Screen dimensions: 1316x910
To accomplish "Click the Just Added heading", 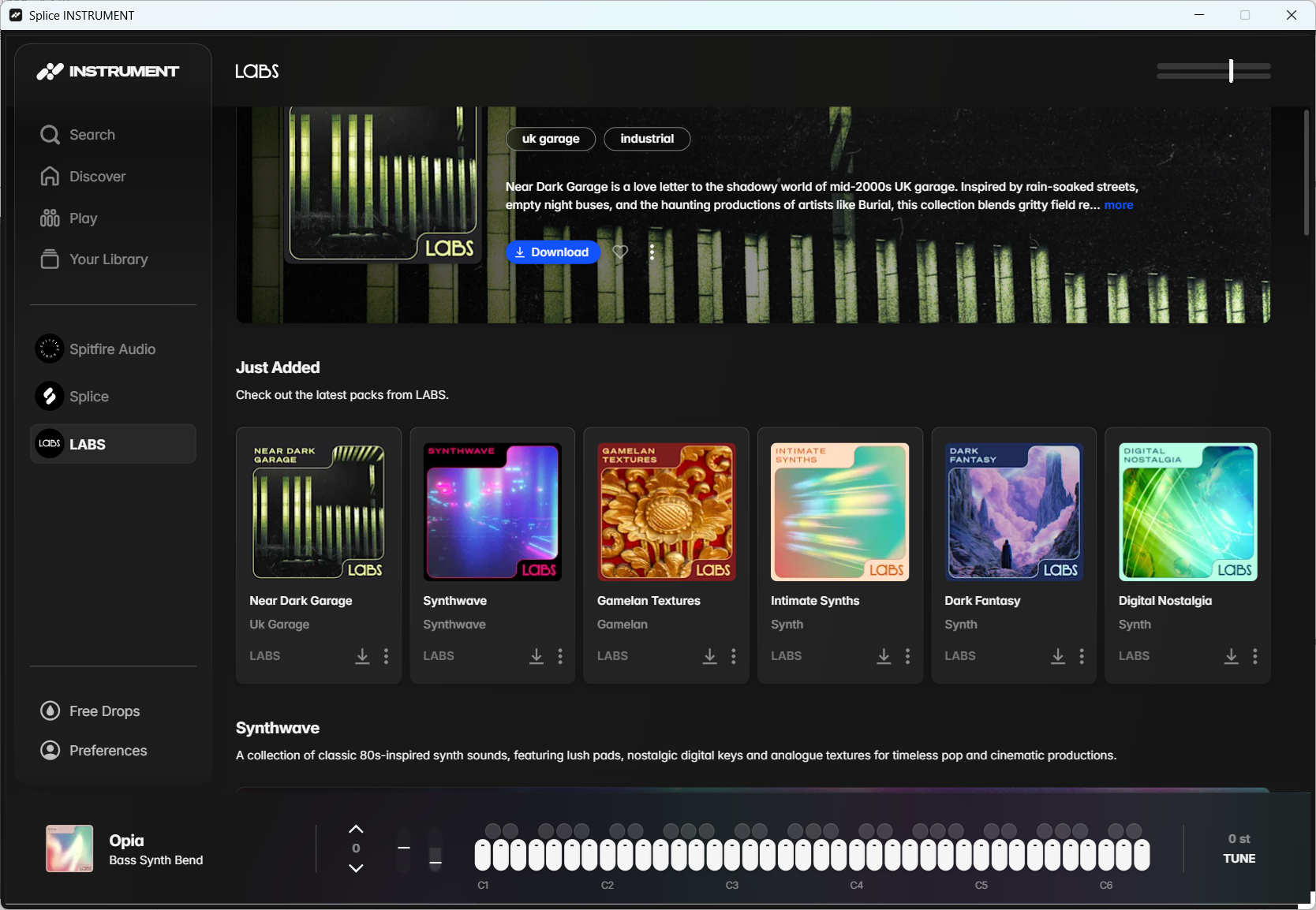I will [x=278, y=367].
